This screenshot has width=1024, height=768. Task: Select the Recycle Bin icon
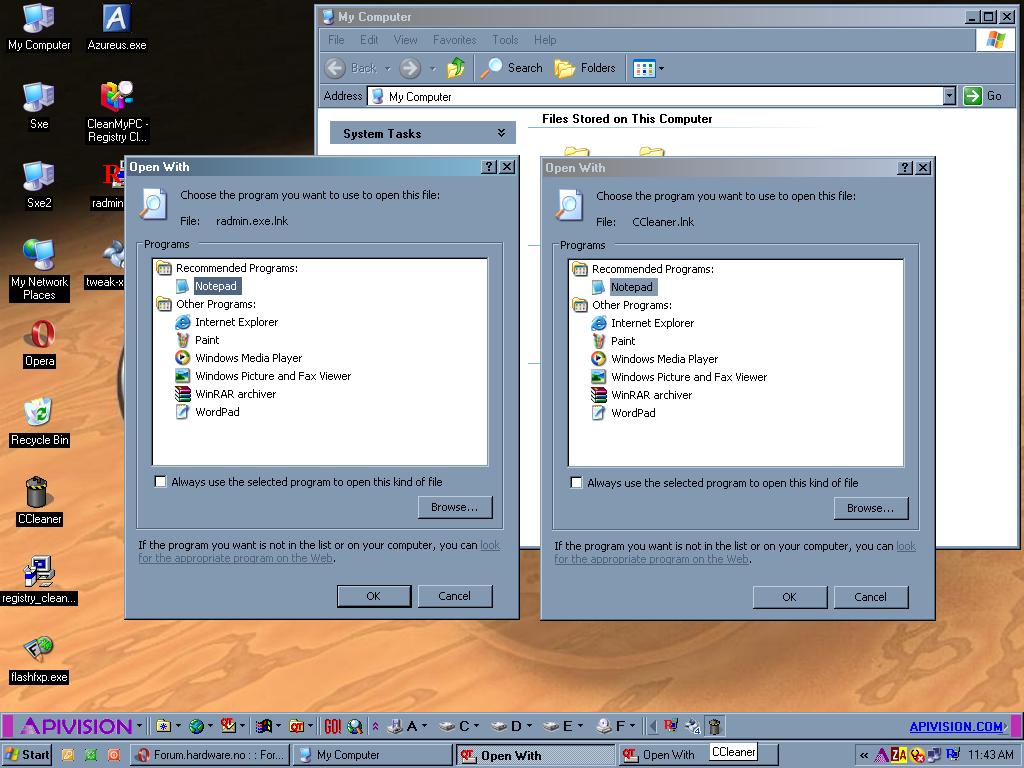pyautogui.click(x=39, y=423)
